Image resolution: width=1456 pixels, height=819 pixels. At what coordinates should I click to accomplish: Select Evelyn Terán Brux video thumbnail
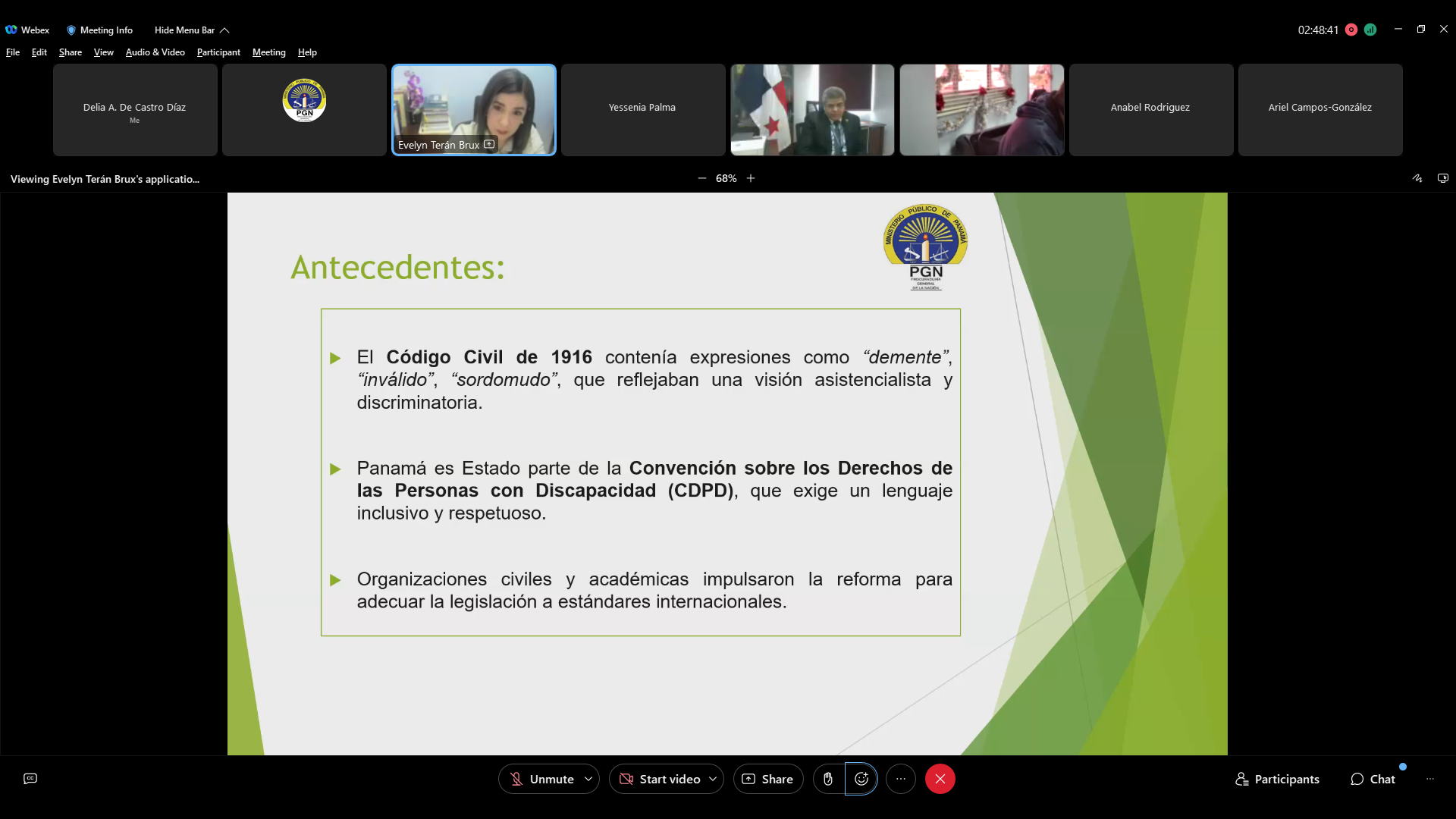[473, 110]
